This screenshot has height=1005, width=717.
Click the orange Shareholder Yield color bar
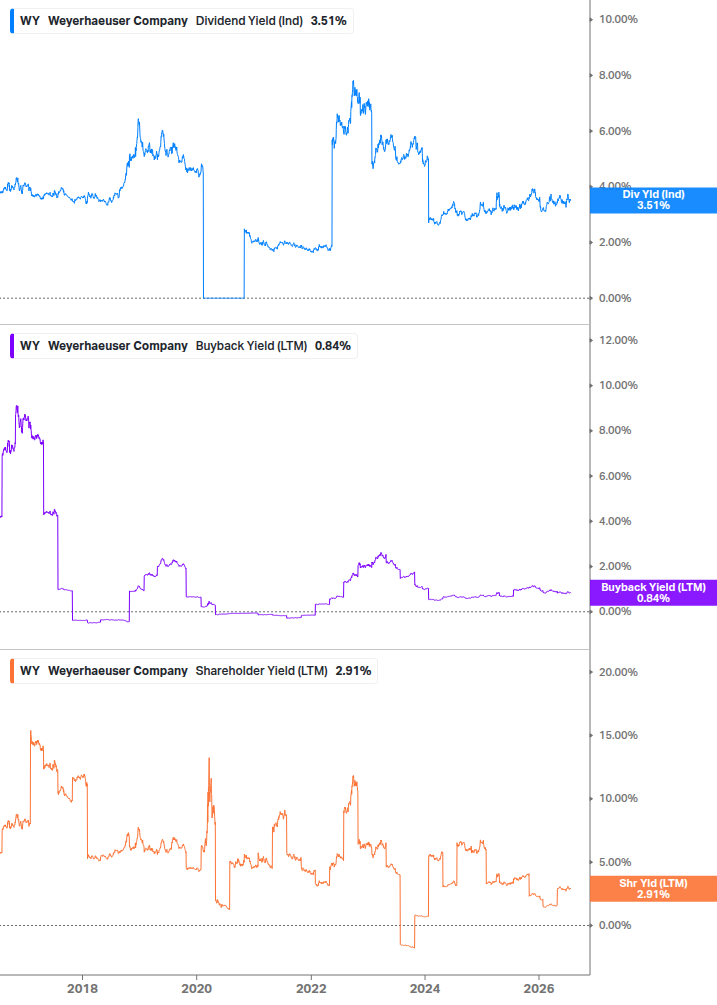(12, 670)
